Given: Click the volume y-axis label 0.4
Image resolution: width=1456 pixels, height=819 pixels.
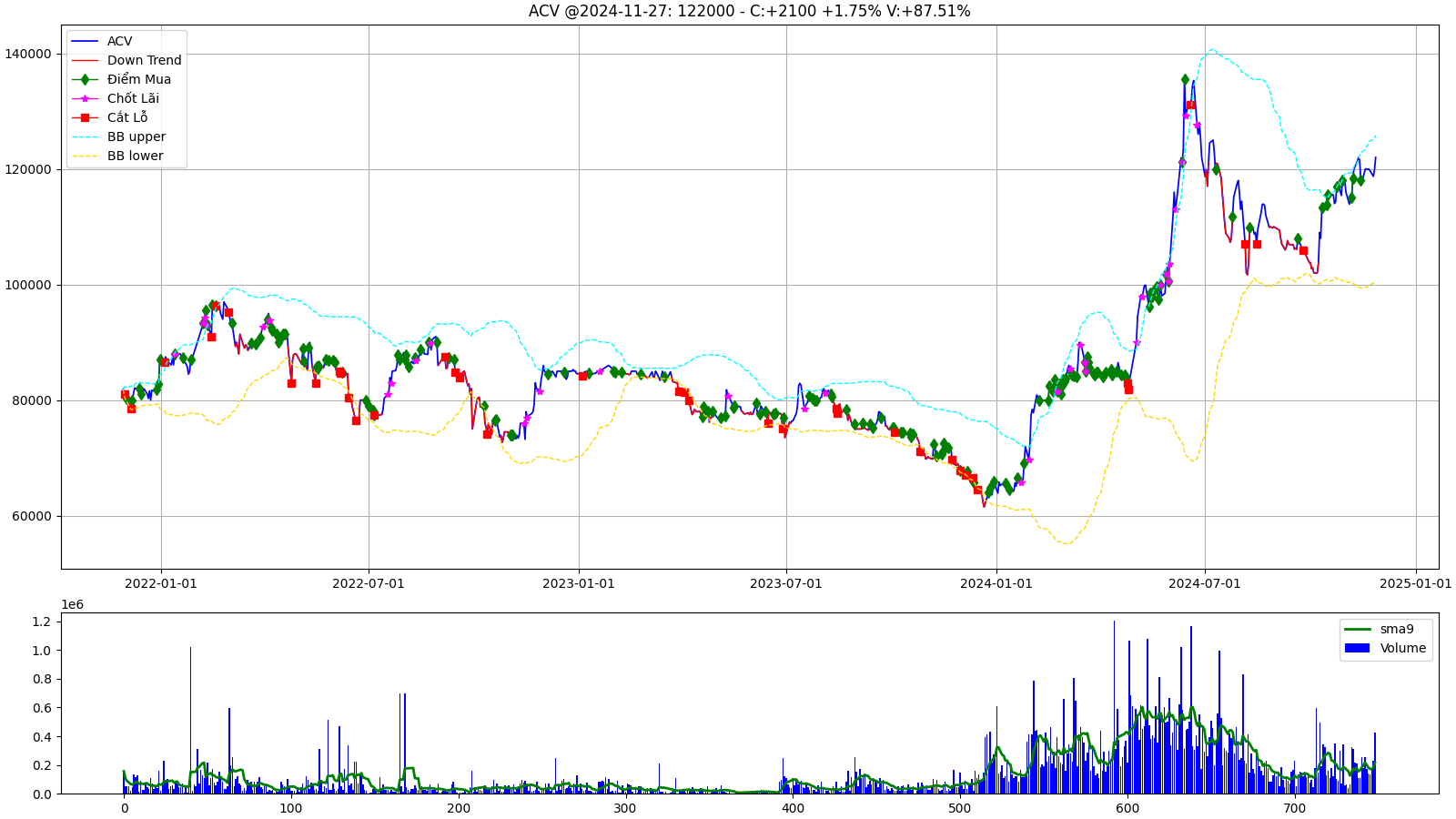Looking at the screenshot, I should coord(42,737).
